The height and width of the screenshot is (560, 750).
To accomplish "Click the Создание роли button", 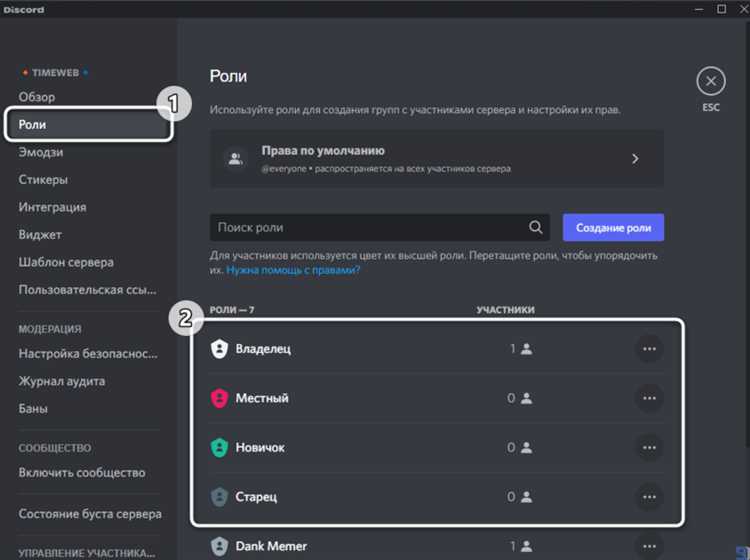I will 613,227.
